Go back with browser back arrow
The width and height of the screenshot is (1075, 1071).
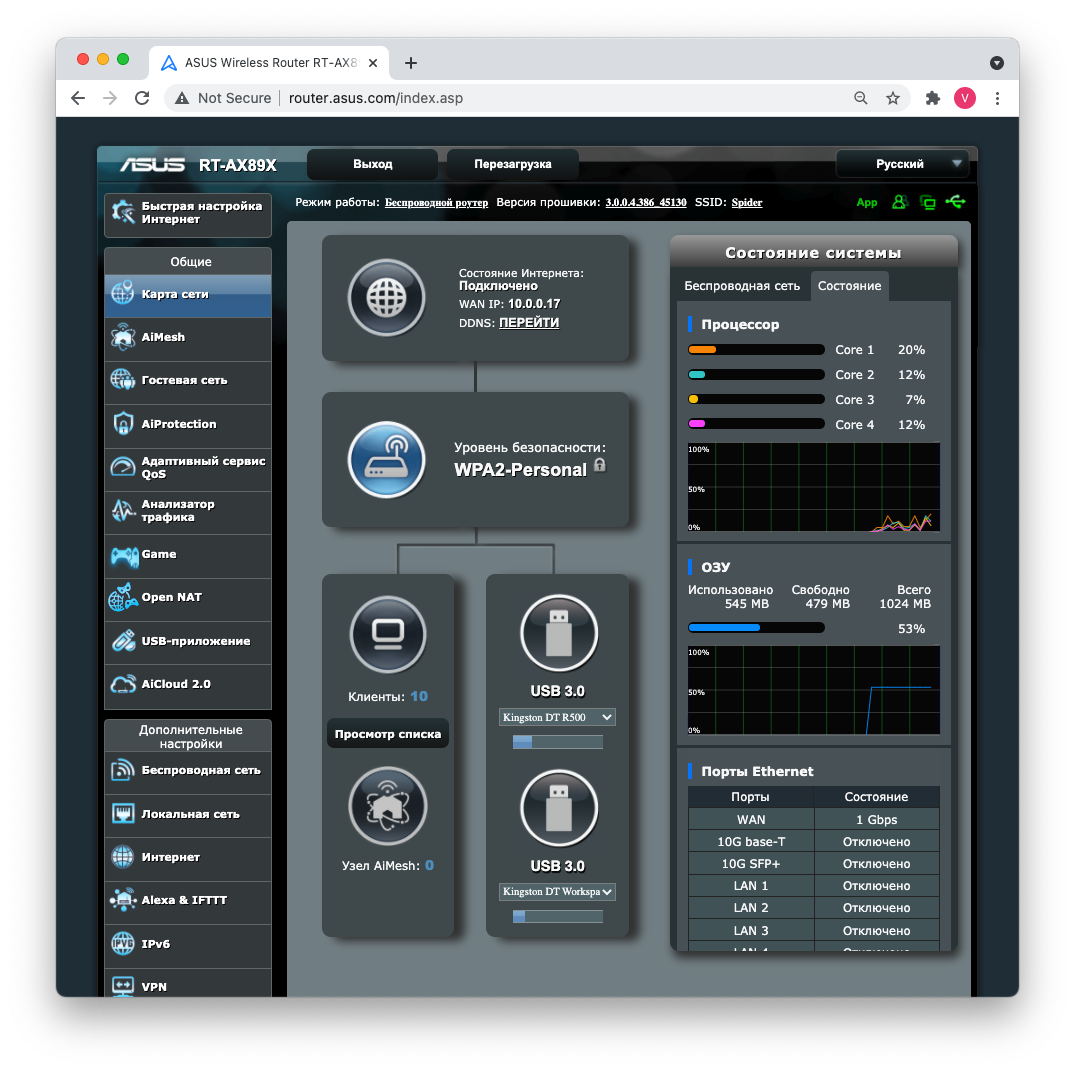click(78, 98)
